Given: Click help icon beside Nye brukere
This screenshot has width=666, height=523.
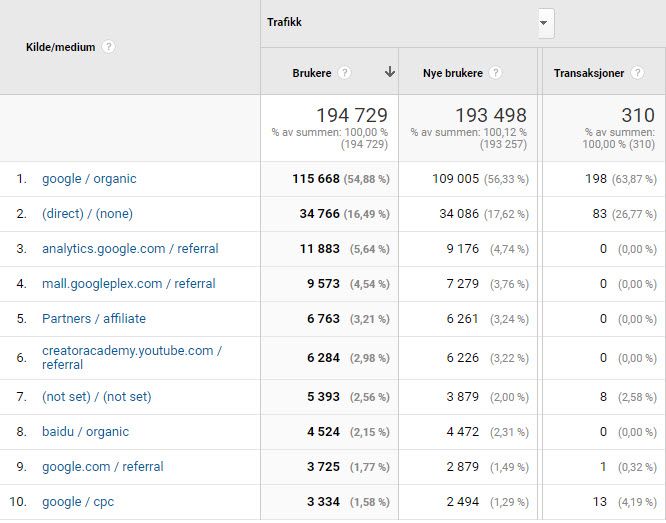Looking at the screenshot, I should (x=495, y=73).
